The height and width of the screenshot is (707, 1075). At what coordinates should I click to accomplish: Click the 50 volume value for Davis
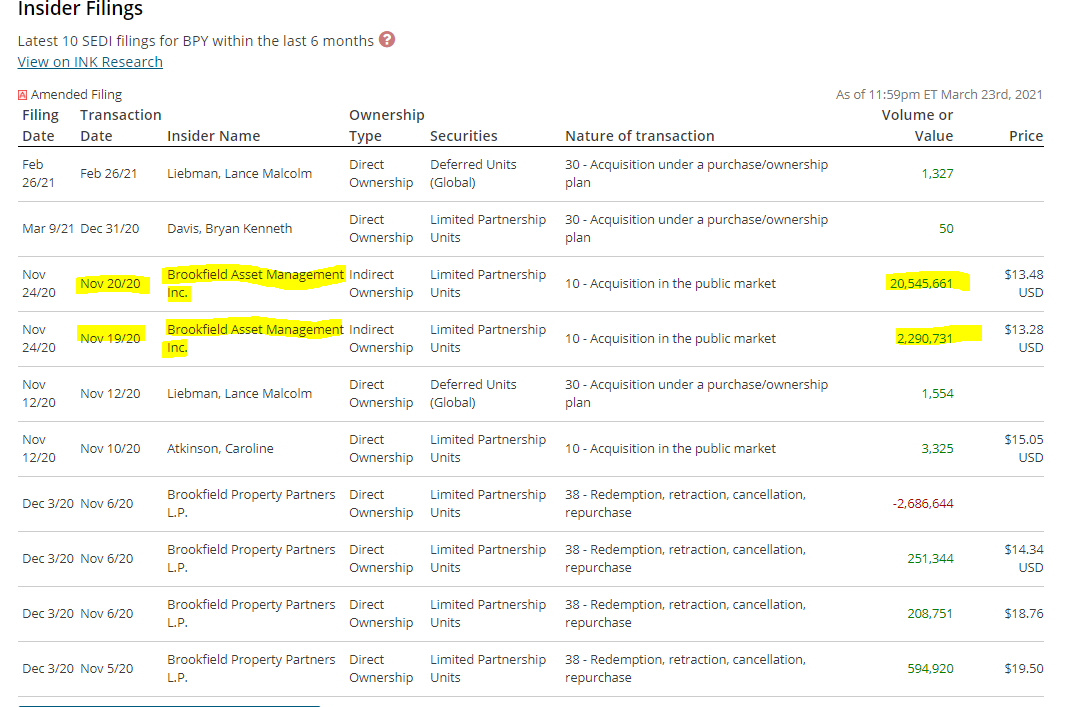[946, 228]
